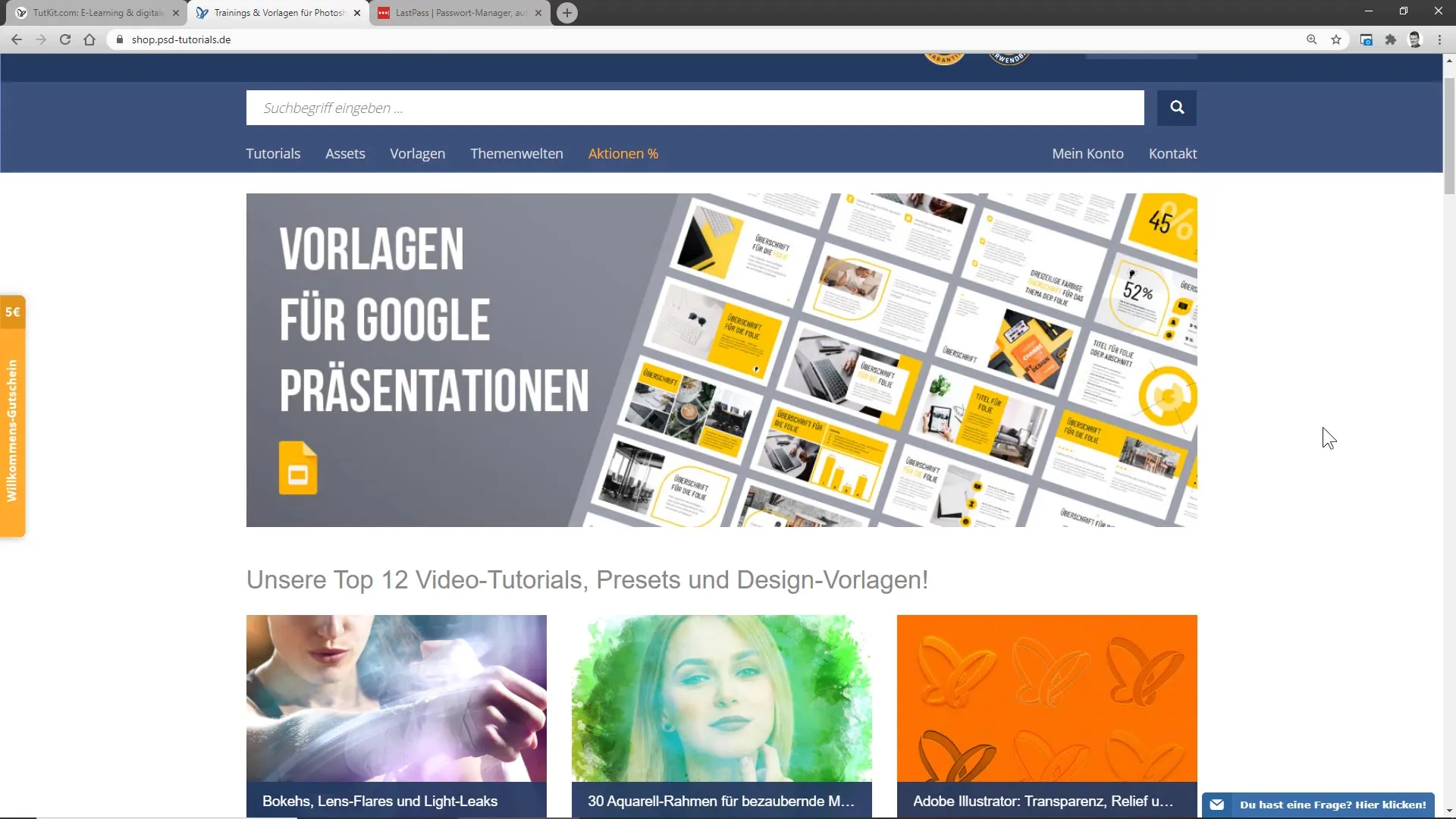Open Bokehs, Lens-Flares und Light-Leaks product image

click(x=396, y=698)
